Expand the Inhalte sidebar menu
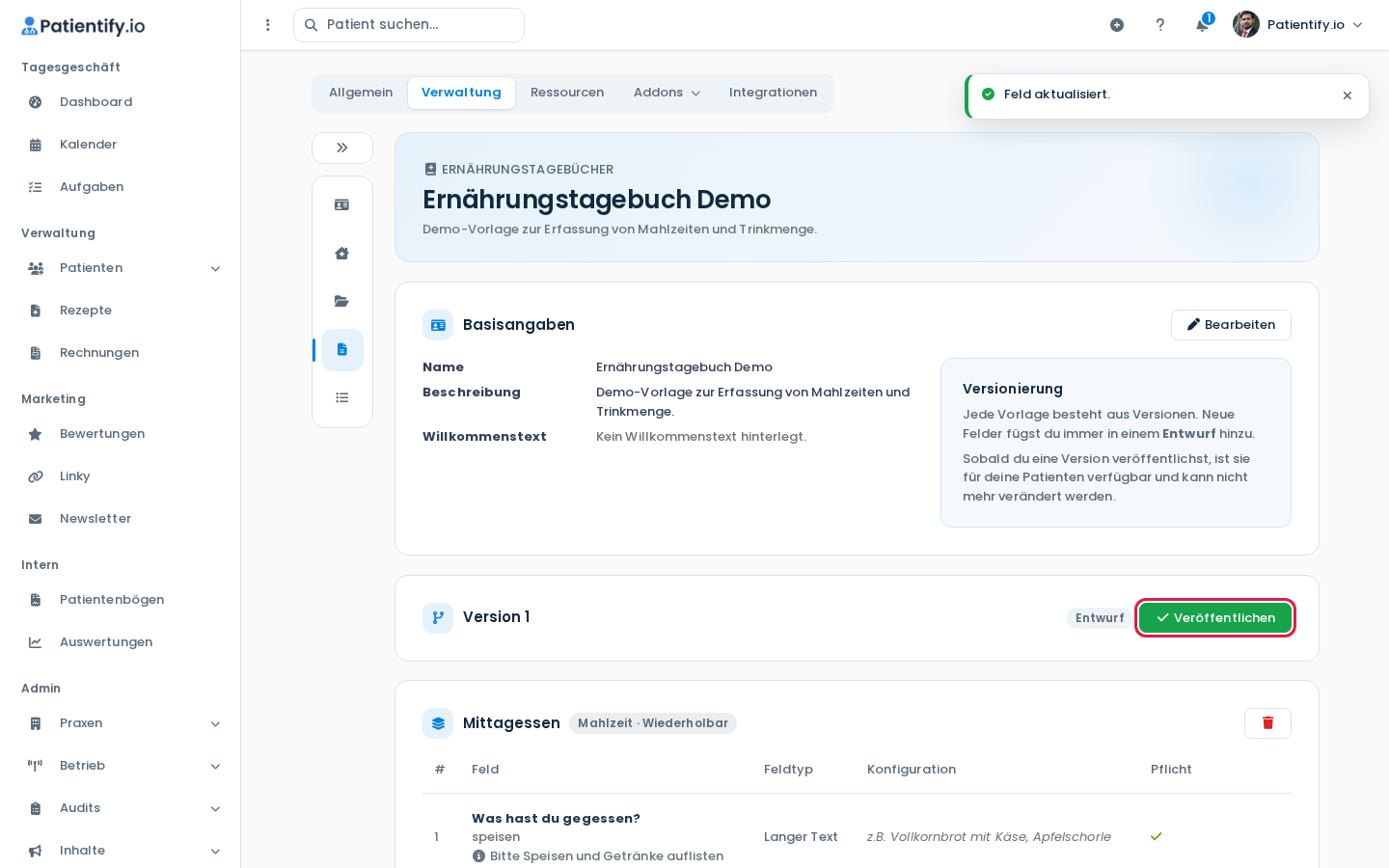 pos(120,851)
